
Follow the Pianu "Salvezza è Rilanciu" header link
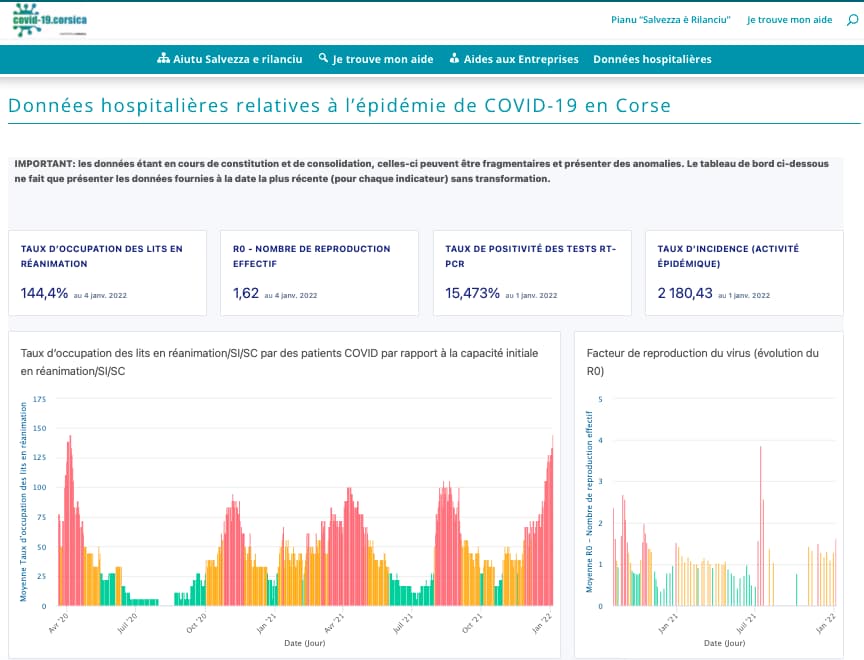point(670,20)
